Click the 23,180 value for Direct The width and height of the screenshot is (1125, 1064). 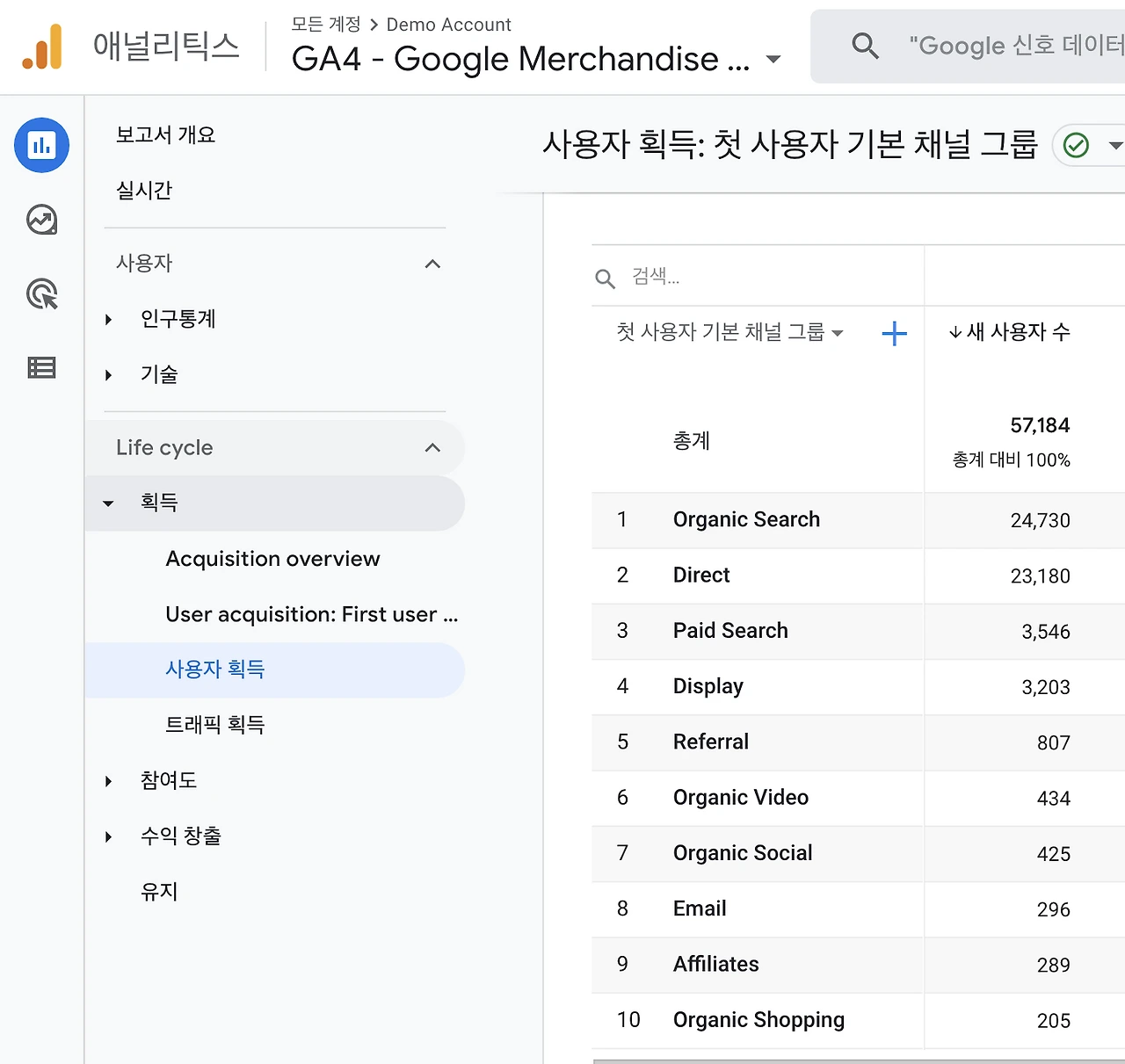coord(1040,575)
